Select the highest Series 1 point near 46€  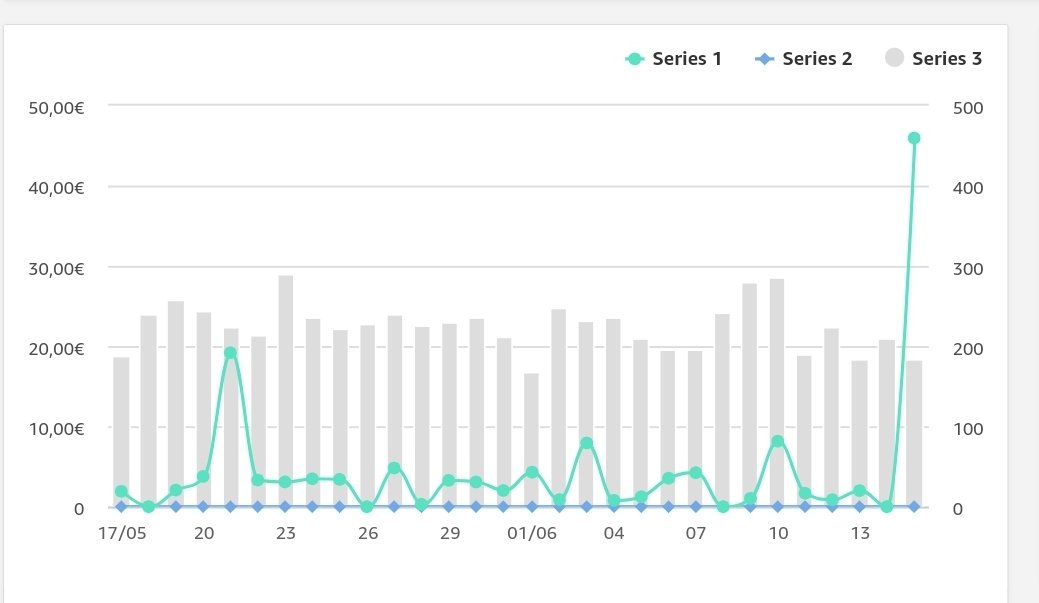(914, 138)
